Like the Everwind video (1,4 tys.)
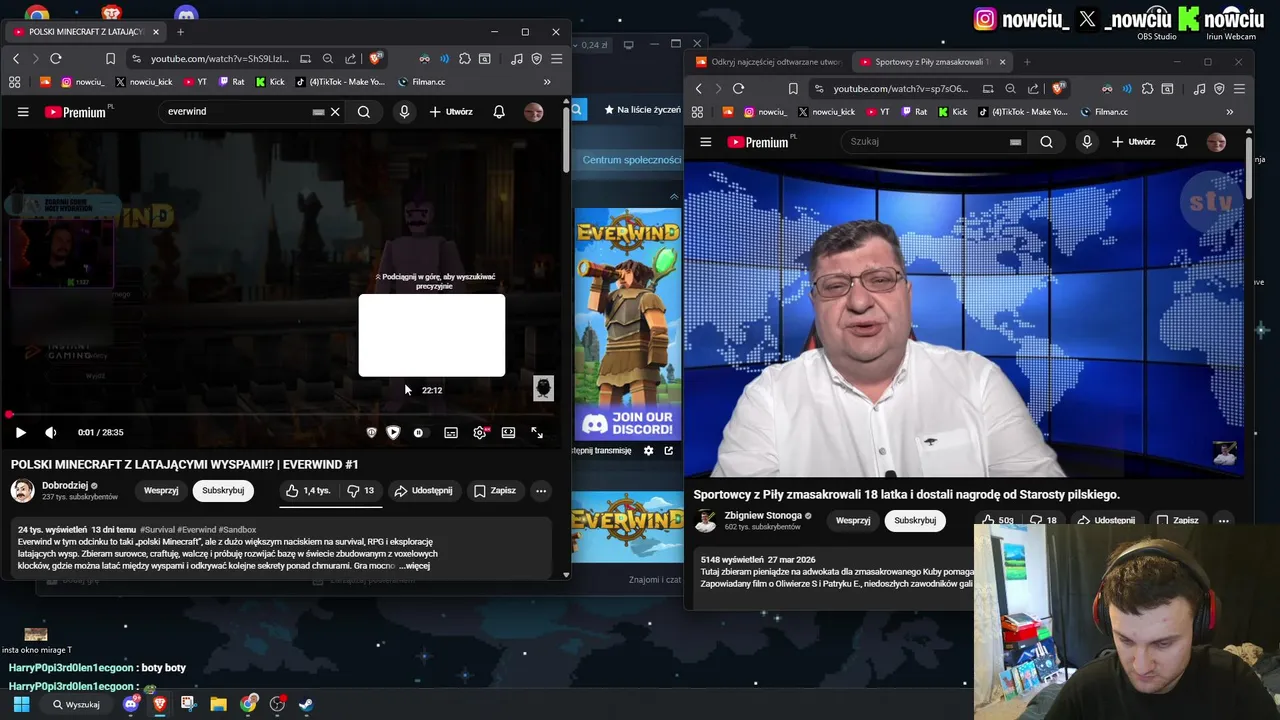This screenshot has width=1280, height=720. [x=308, y=491]
